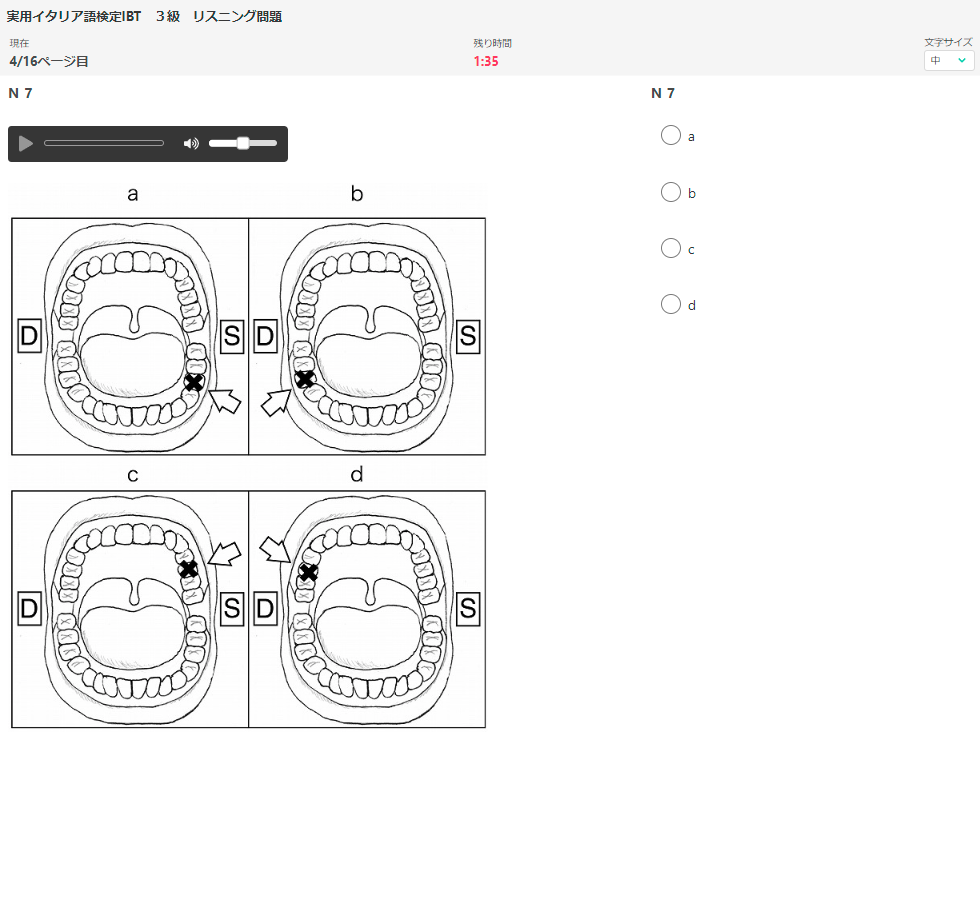Click the 文字サイズ label
Screen dimensions: 980x906
(x=948, y=42)
